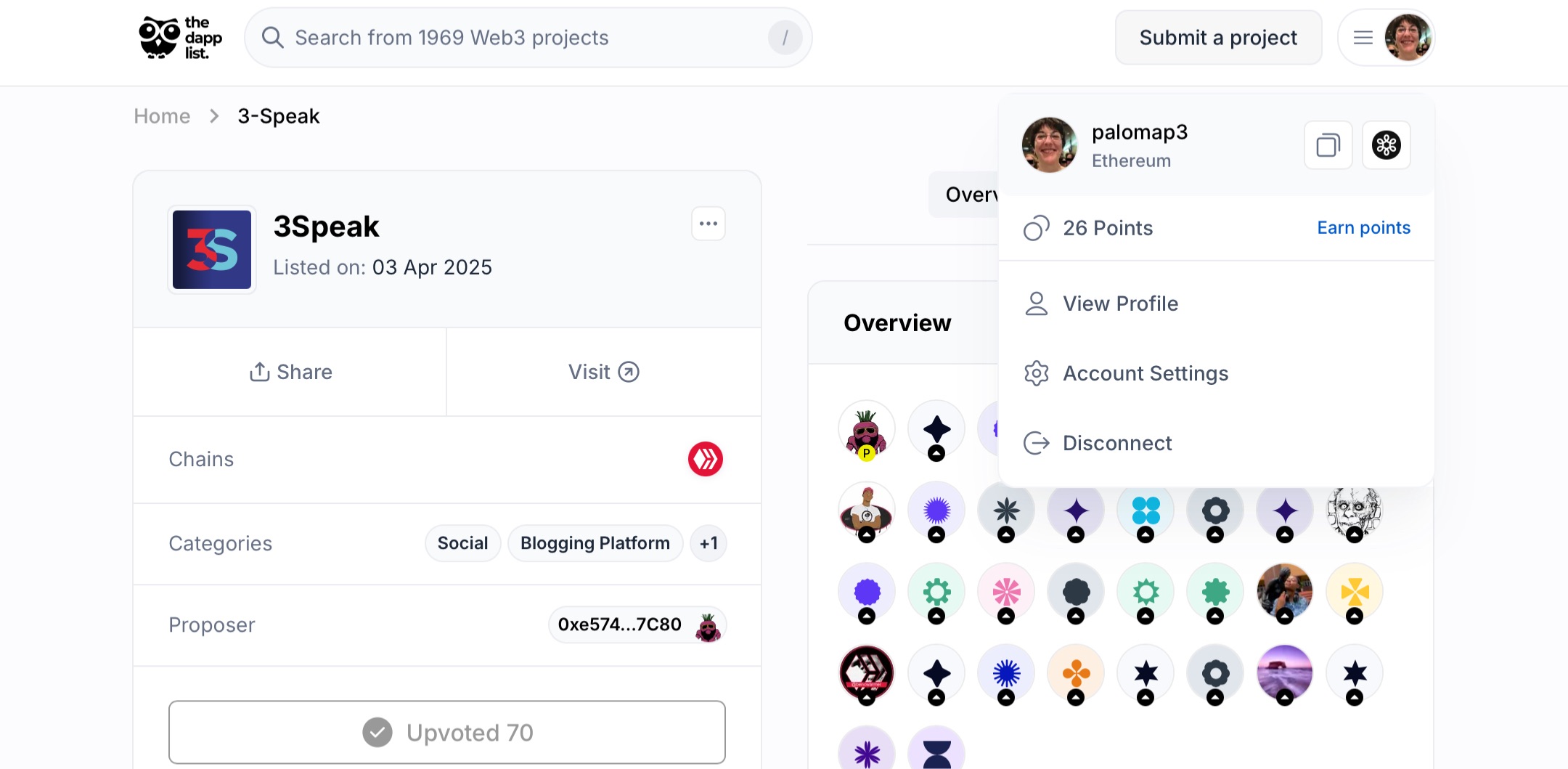
Task: Open Earn points link
Action: pos(1363,228)
